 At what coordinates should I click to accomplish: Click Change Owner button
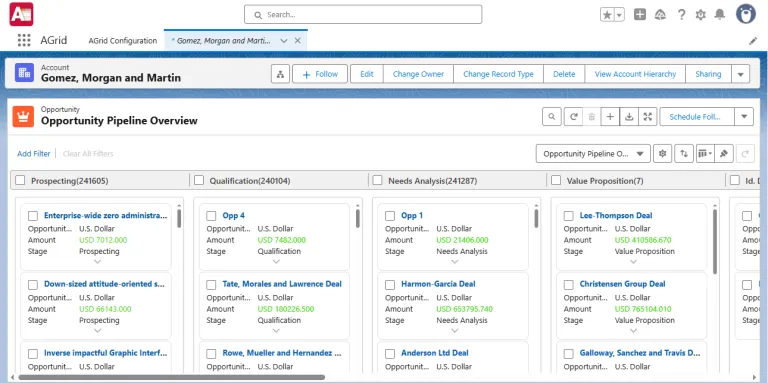pos(418,74)
